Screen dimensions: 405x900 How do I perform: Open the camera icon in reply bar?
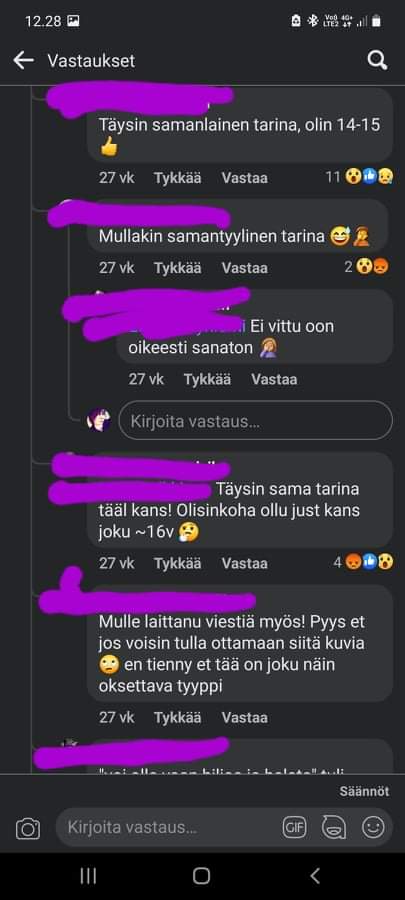tap(28, 828)
